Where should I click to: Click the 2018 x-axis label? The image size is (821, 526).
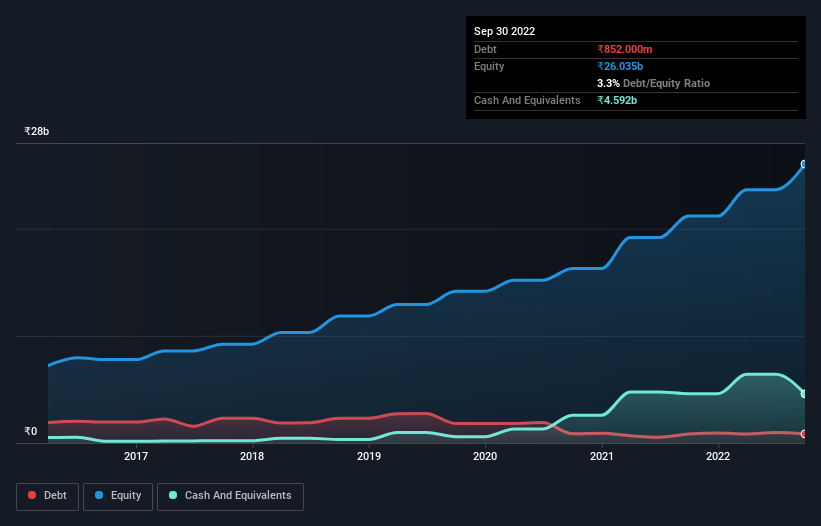(x=252, y=456)
